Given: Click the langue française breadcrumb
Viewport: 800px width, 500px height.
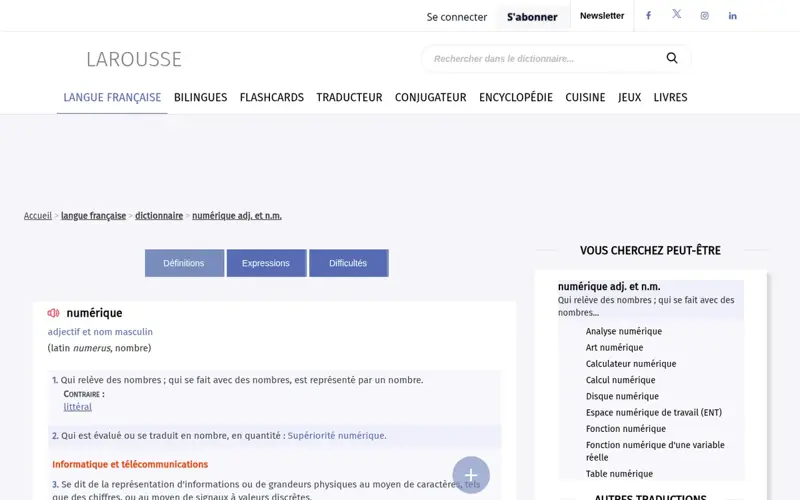Looking at the screenshot, I should [93, 216].
